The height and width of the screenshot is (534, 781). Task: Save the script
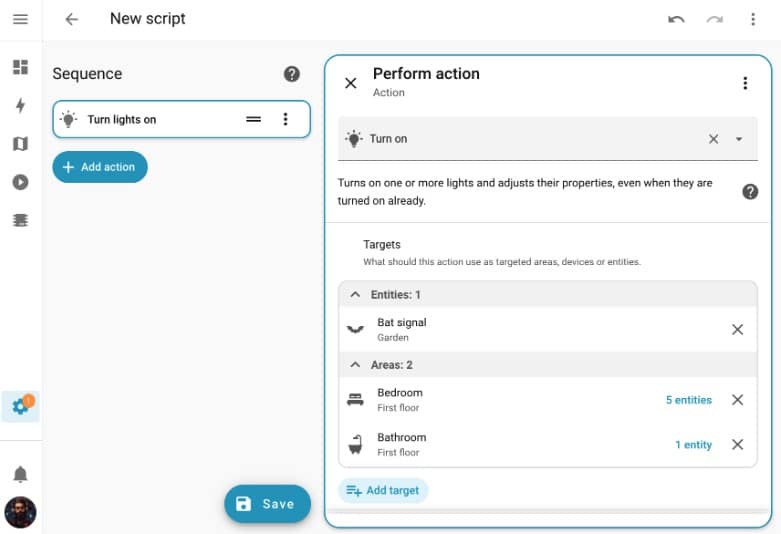pos(267,504)
